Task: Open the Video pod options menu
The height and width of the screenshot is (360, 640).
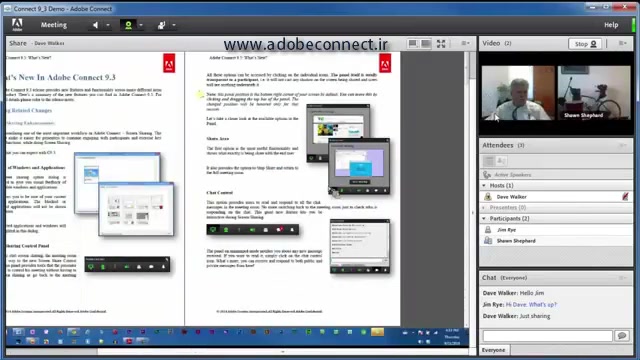Action: (622, 43)
